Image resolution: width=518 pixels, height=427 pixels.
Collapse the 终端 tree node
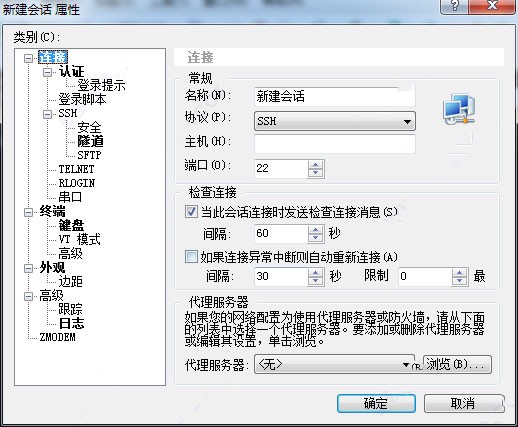pyautogui.click(x=29, y=212)
